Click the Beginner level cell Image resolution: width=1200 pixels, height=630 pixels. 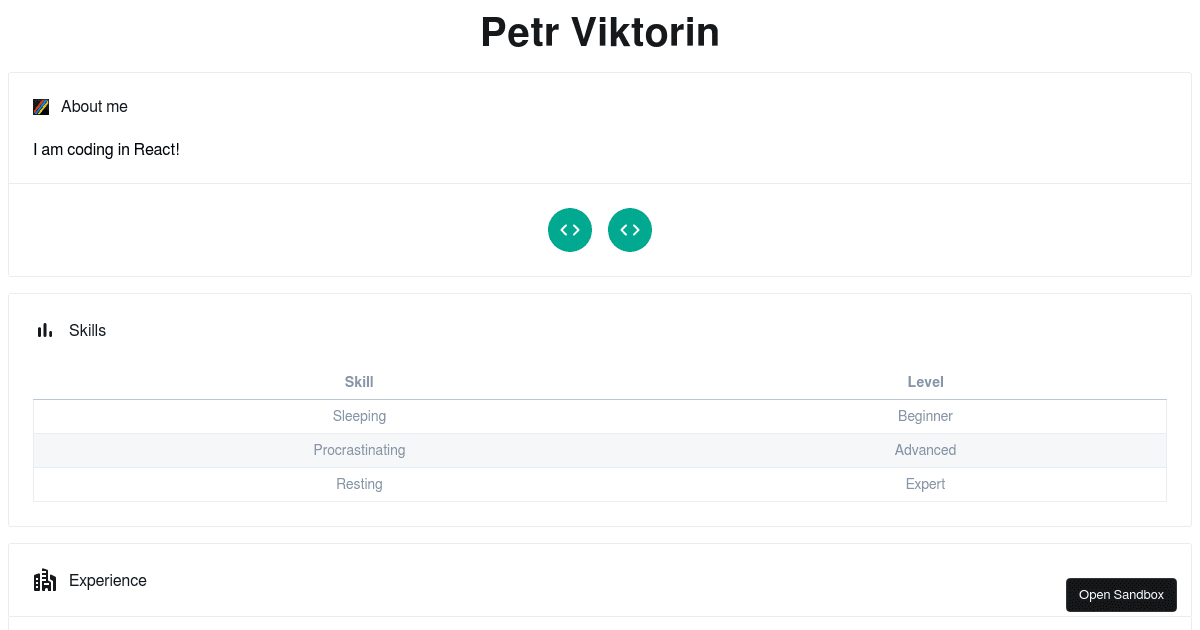(x=925, y=416)
